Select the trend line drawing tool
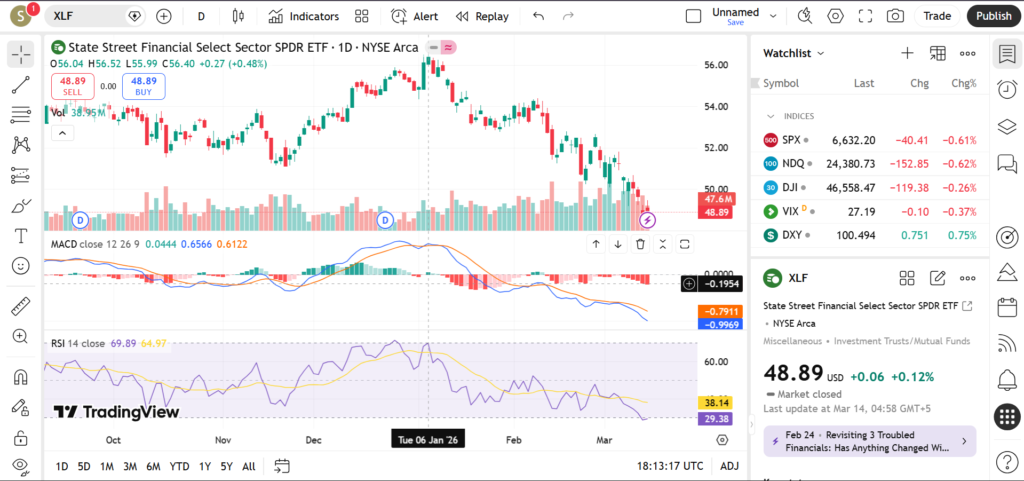1024x481 pixels. pyautogui.click(x=20, y=85)
